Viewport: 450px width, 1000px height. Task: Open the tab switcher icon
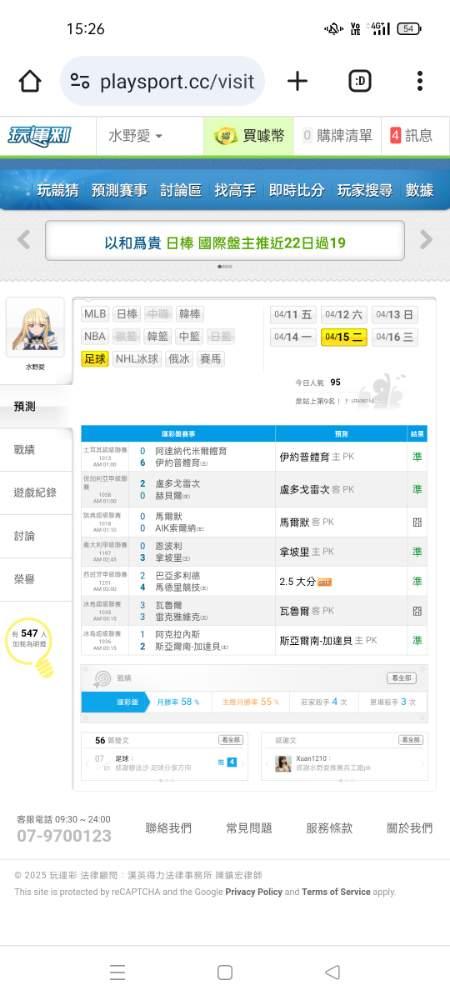click(360, 81)
